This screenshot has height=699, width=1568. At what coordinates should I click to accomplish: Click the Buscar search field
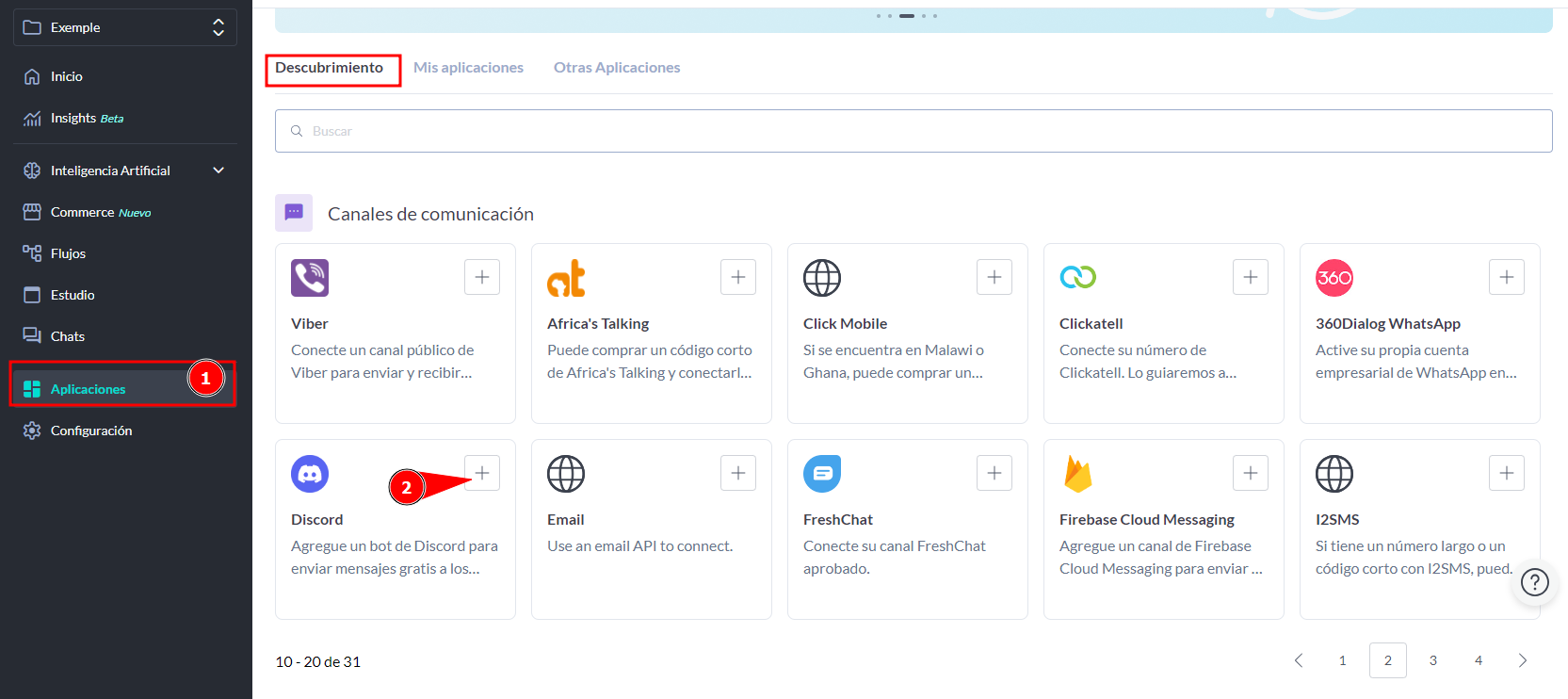[x=913, y=131]
